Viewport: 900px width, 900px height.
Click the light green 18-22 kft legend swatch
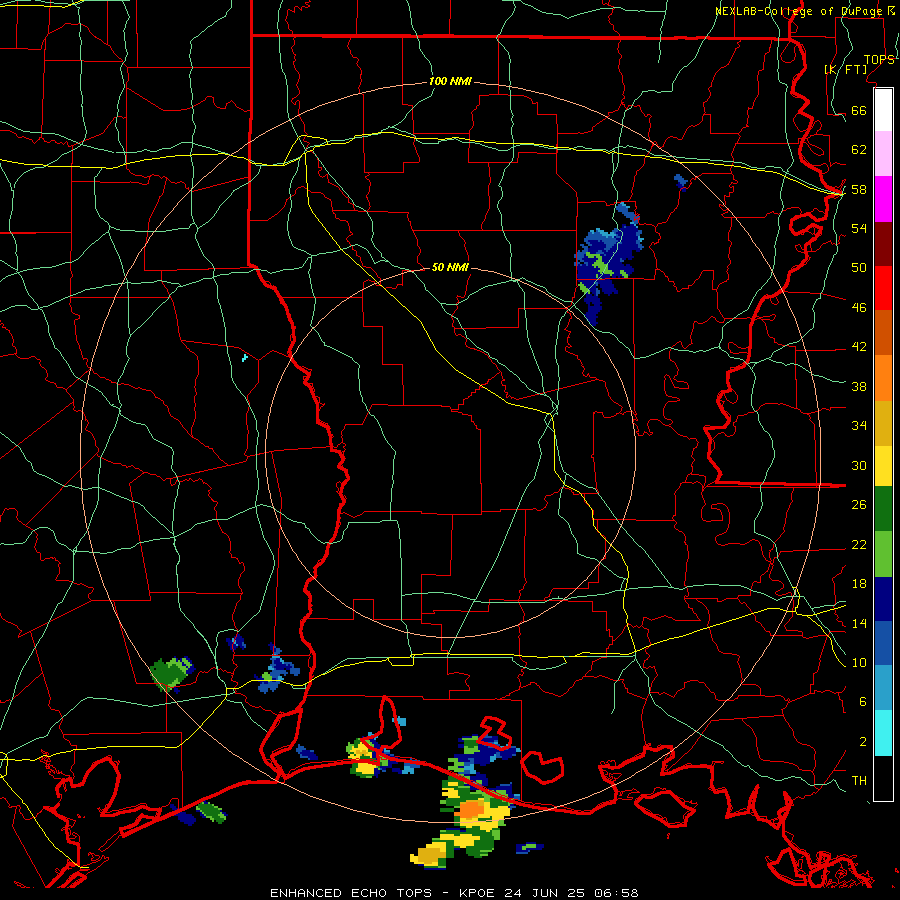883,554
